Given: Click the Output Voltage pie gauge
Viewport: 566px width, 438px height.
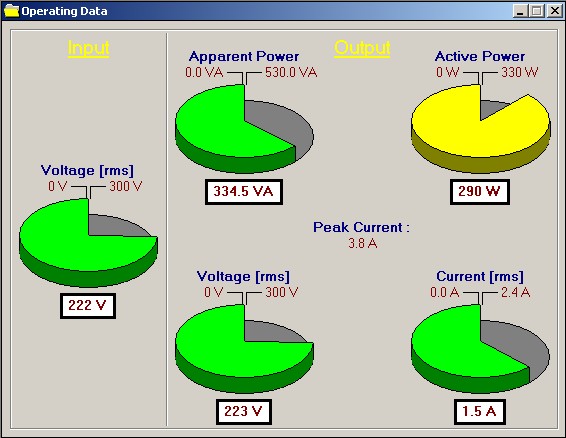Looking at the screenshot, I should tap(244, 349).
